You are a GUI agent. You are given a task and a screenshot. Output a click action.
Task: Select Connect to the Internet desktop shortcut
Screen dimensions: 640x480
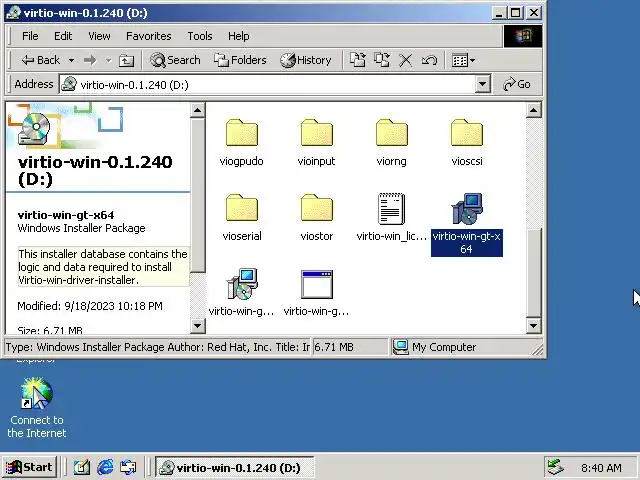tap(37, 408)
